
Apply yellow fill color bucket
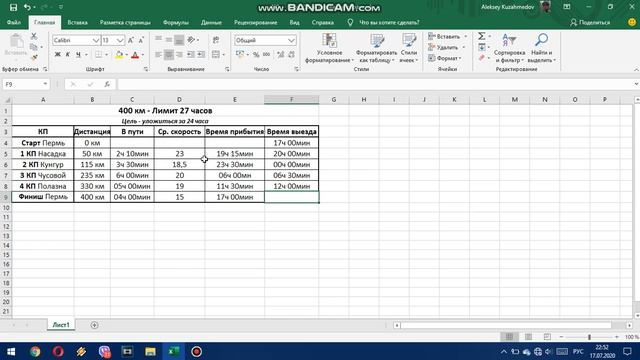[119, 55]
